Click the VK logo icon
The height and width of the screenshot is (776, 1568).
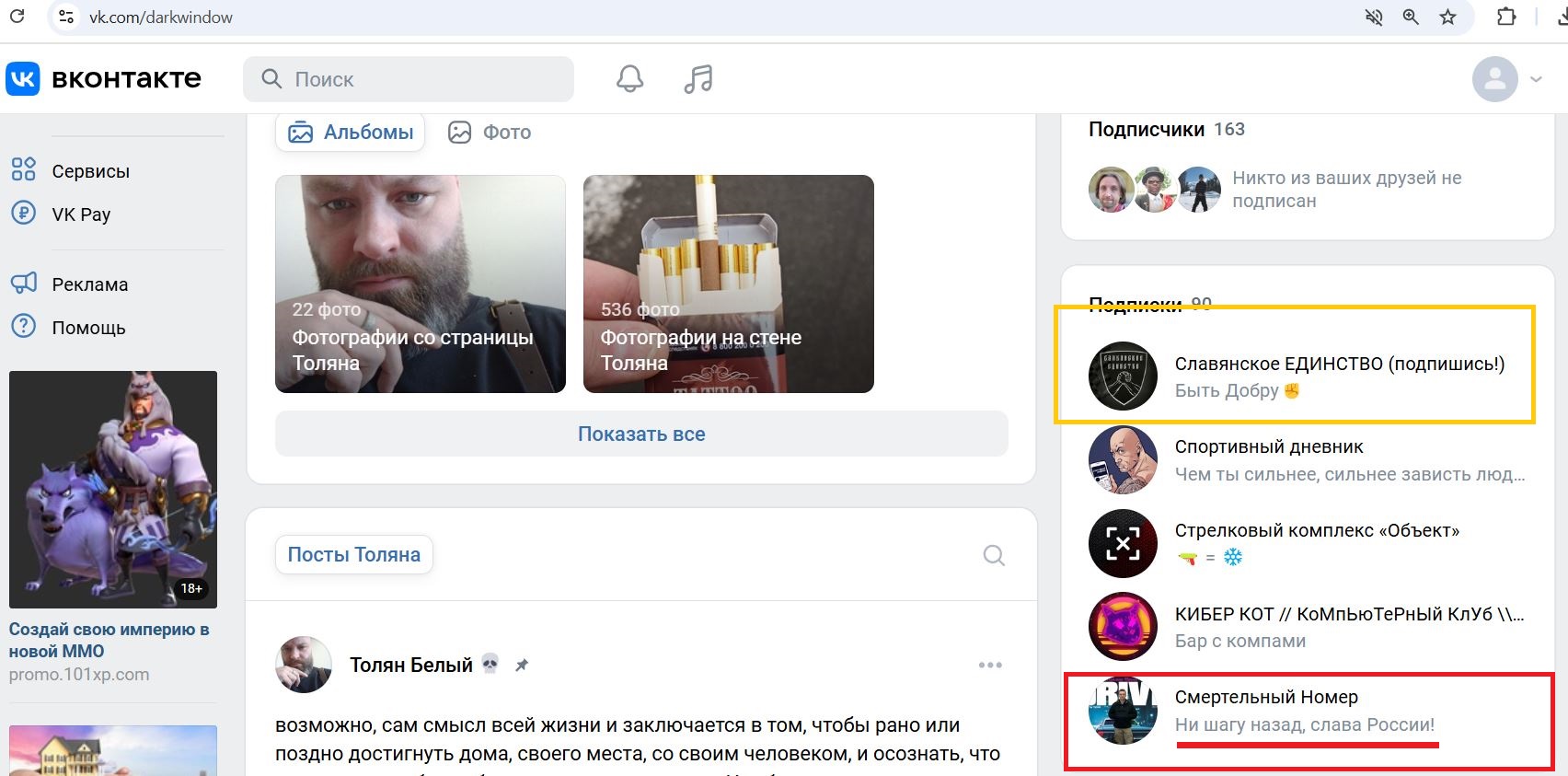23,79
